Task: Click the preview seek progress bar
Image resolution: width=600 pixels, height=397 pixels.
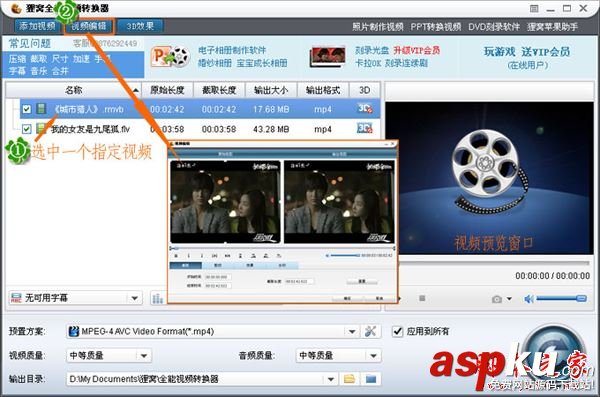Action: pyautogui.click(x=494, y=263)
